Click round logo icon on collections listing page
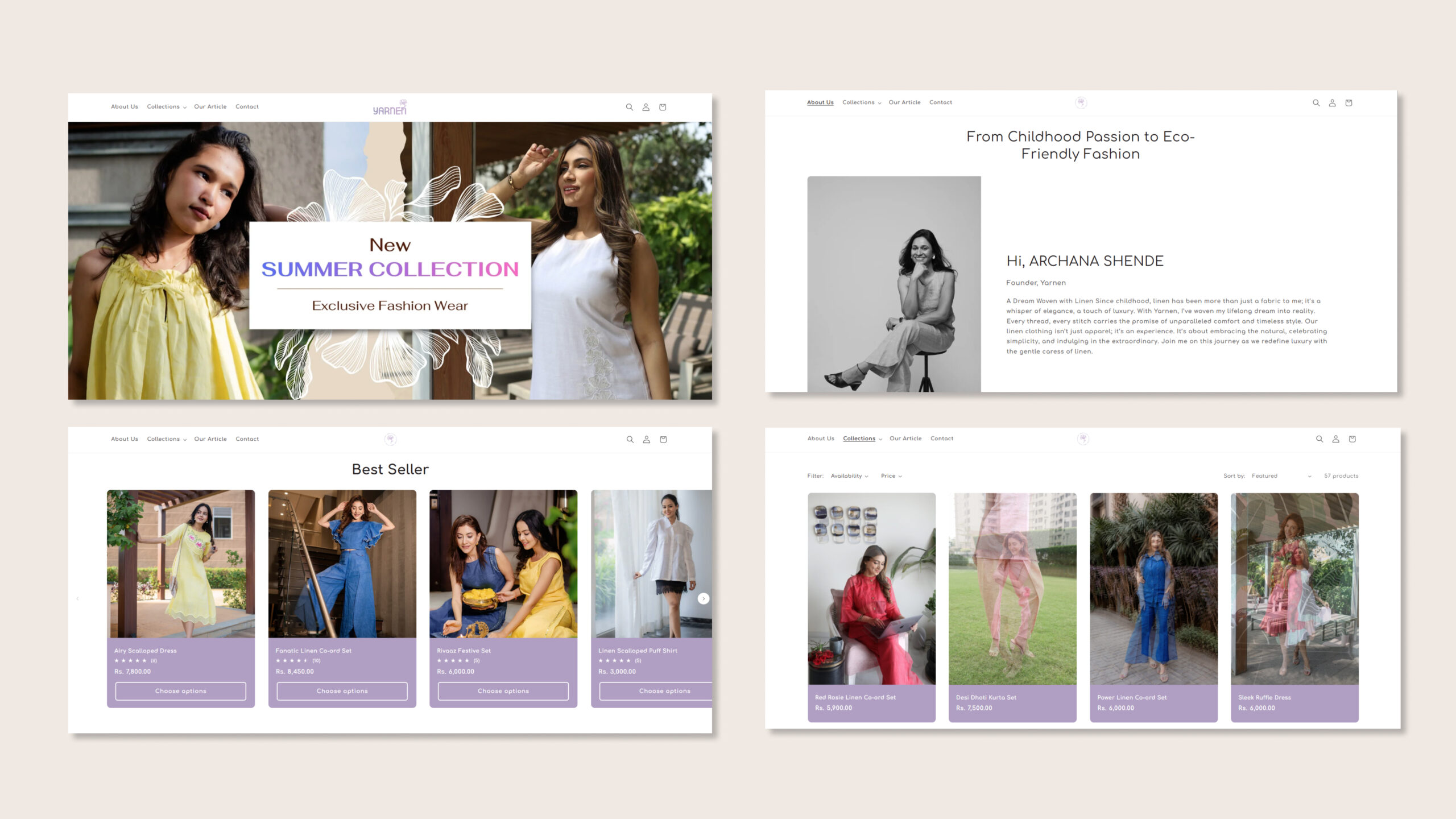Viewport: 1456px width, 819px height. pos(1083,439)
